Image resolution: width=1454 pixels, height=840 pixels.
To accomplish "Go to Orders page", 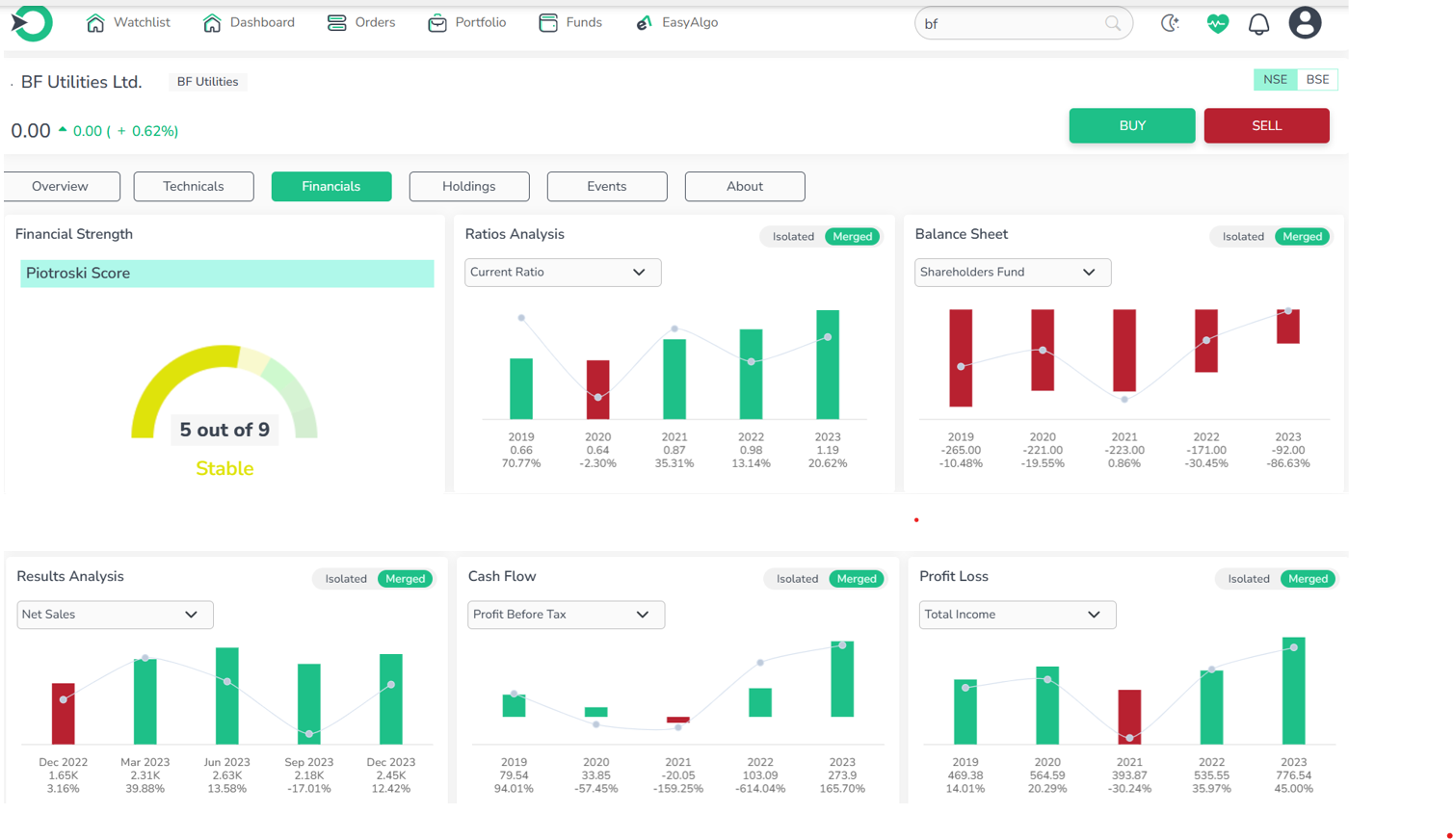I will click(375, 22).
